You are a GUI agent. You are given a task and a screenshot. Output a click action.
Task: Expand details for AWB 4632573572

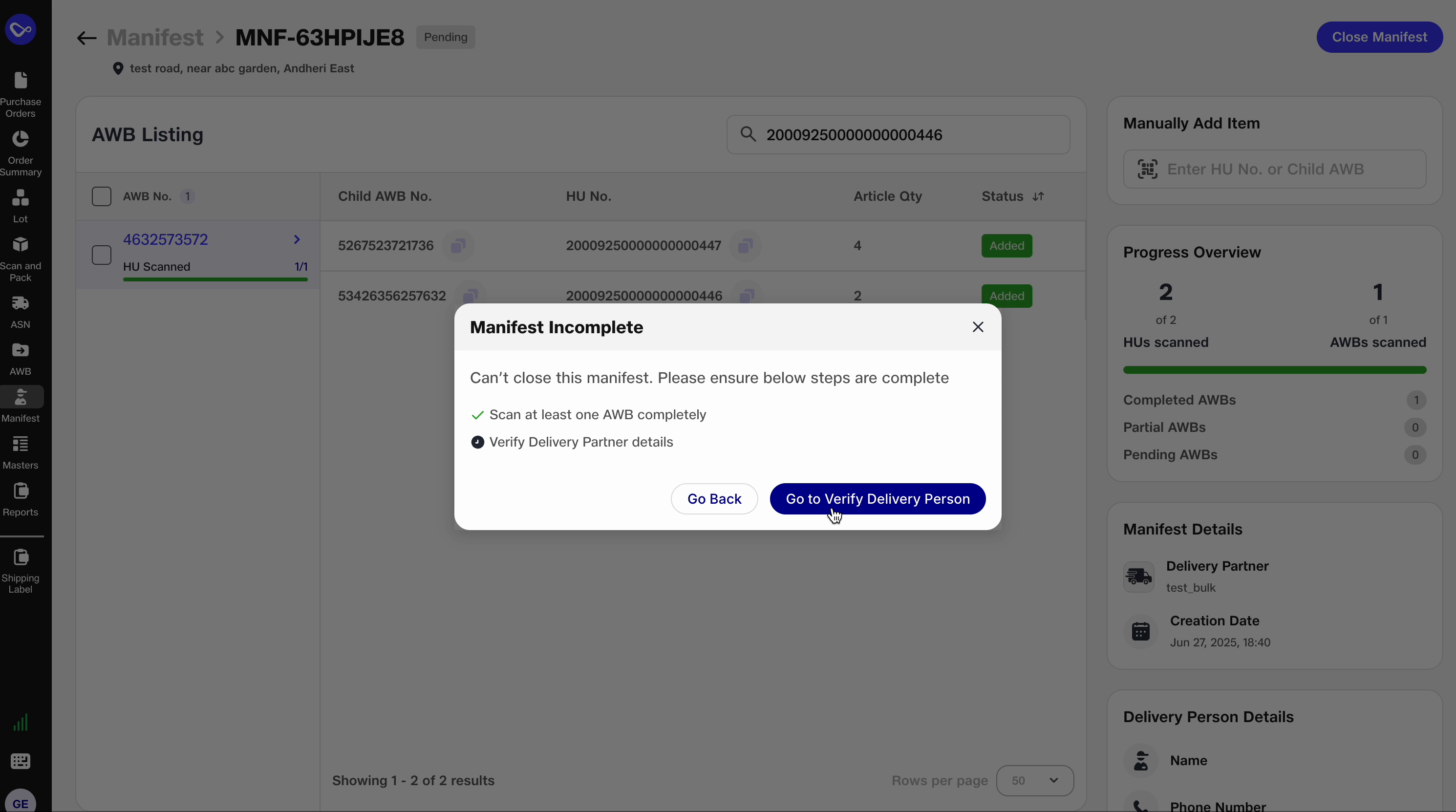click(x=297, y=239)
